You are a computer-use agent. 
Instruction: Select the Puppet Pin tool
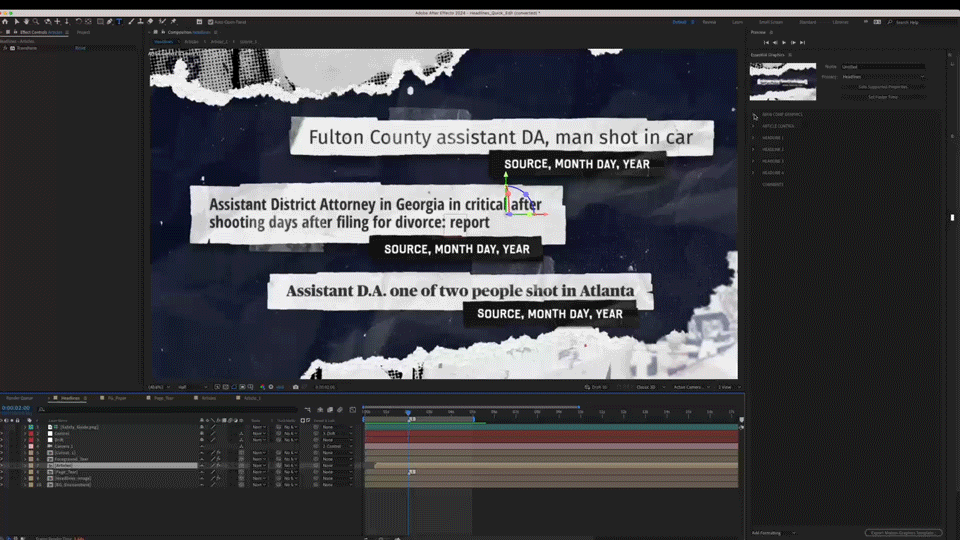coord(173,21)
